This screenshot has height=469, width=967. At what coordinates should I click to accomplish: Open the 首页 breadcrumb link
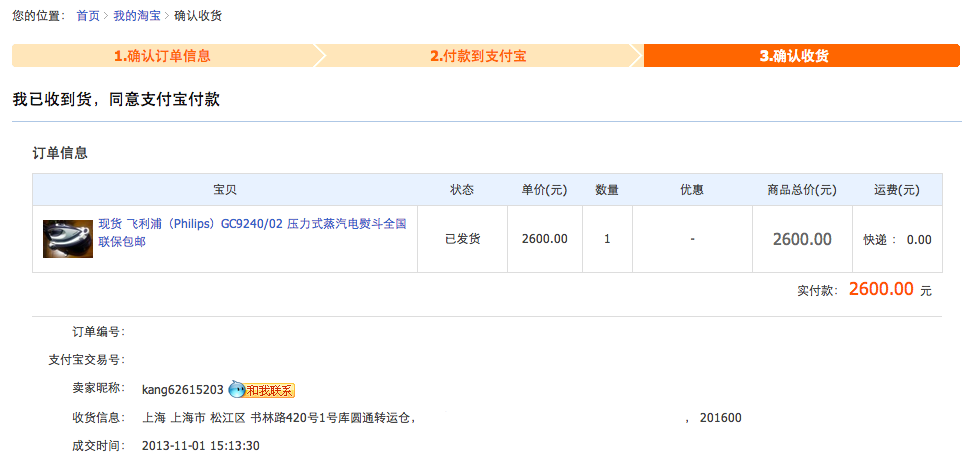pos(88,16)
